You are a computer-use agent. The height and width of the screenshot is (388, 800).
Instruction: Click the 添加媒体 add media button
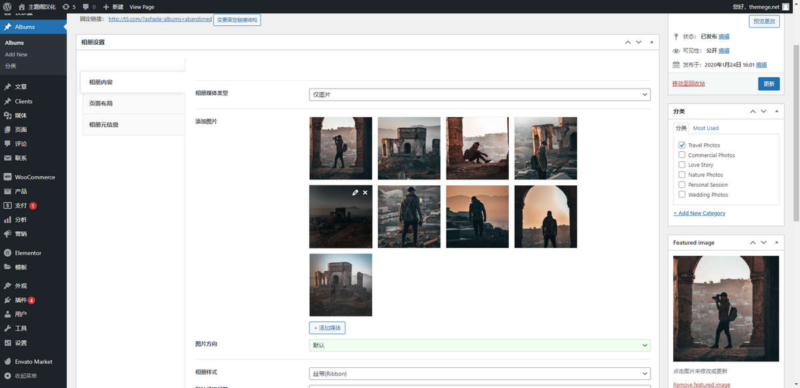tap(328, 328)
